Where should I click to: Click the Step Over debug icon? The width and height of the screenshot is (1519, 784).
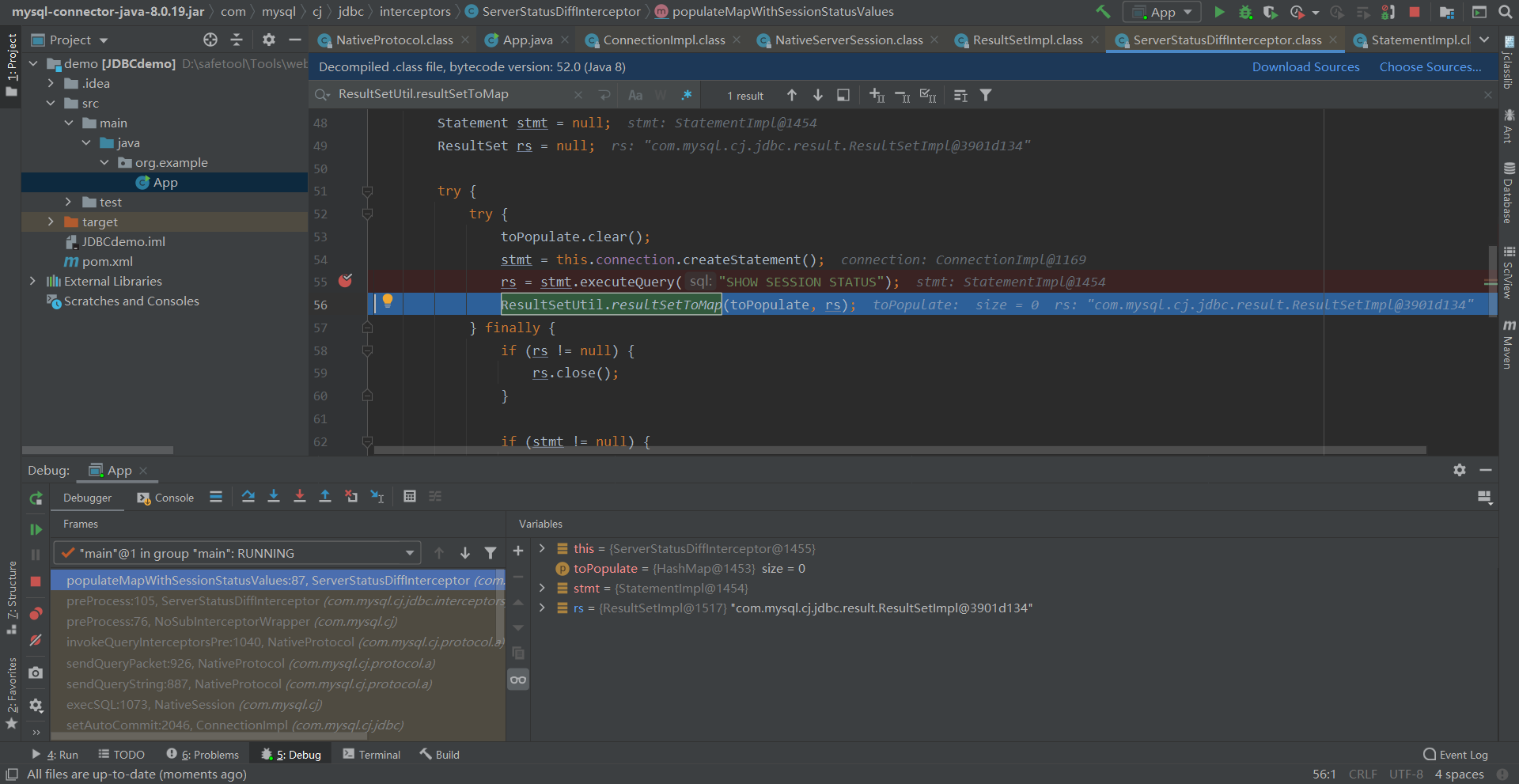pyautogui.click(x=248, y=497)
